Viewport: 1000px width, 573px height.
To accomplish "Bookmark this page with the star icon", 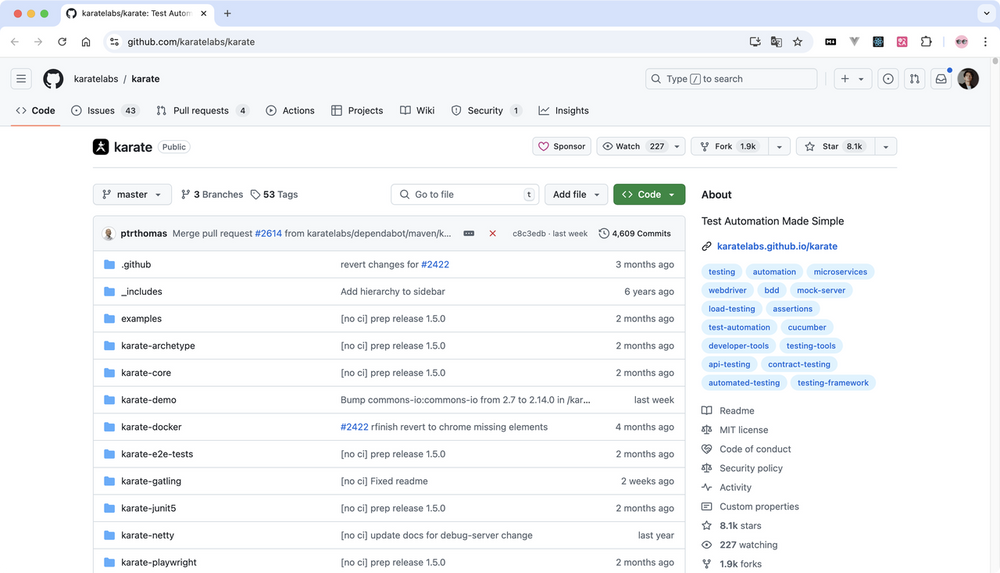I will pos(797,42).
